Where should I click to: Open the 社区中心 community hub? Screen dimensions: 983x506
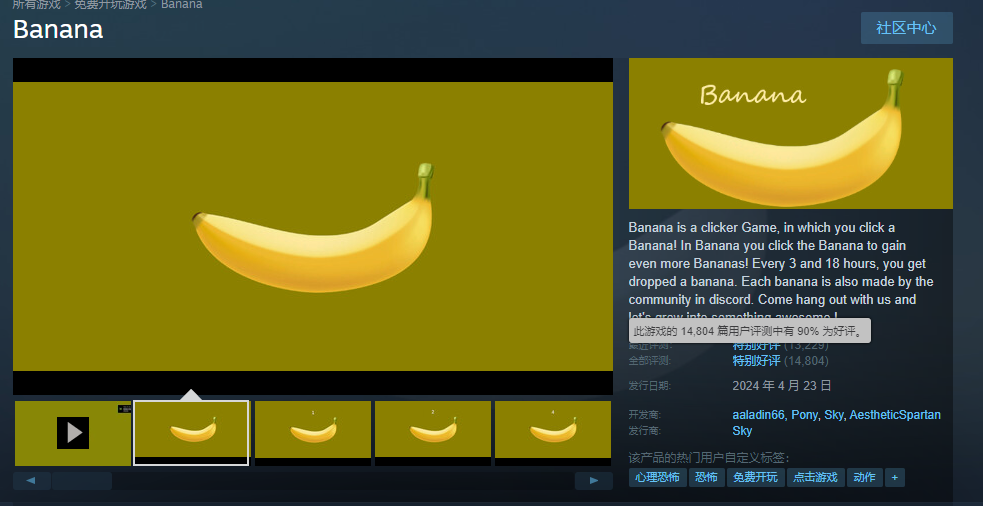click(x=906, y=28)
